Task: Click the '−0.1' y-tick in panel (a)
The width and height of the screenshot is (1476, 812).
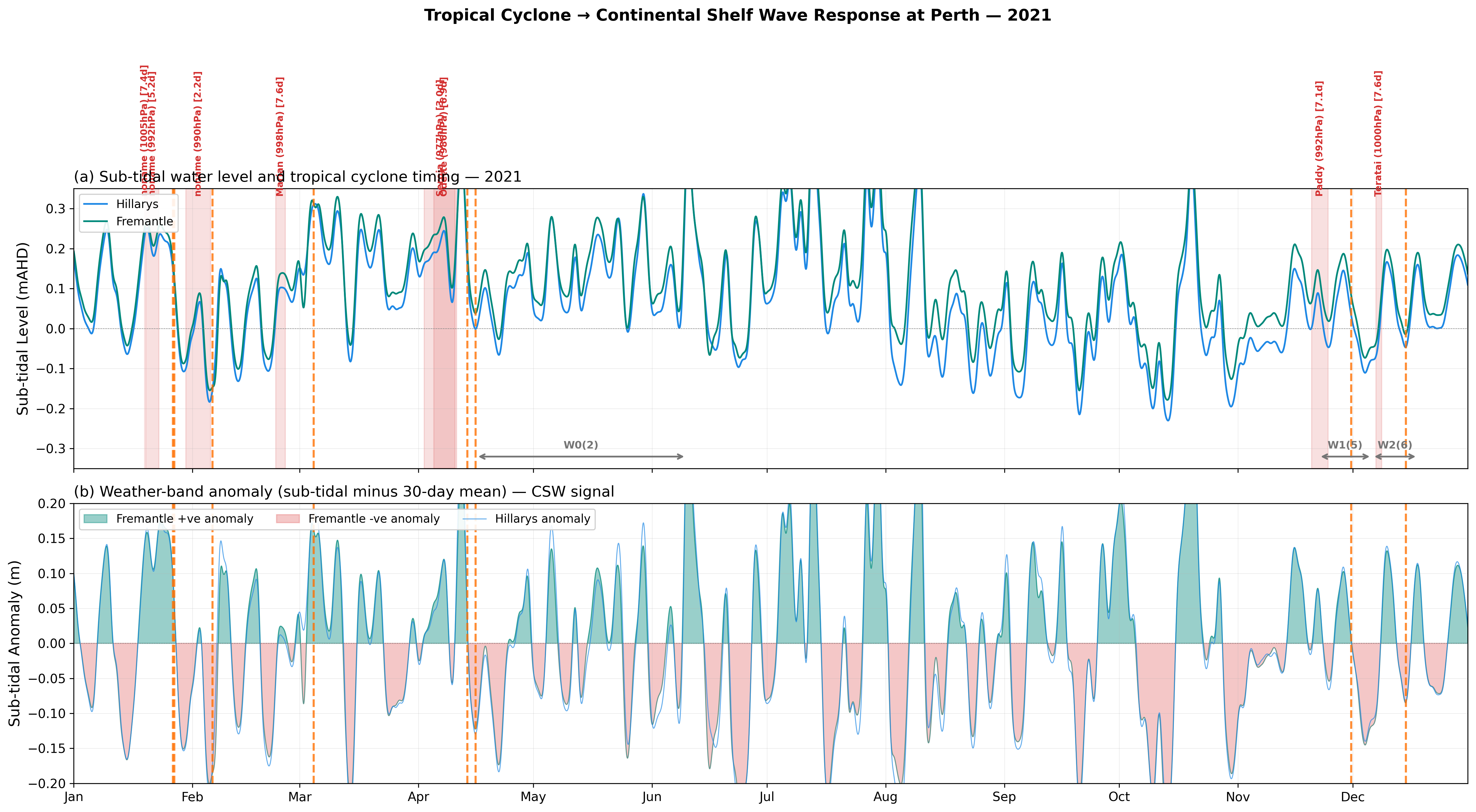Action: [50, 369]
